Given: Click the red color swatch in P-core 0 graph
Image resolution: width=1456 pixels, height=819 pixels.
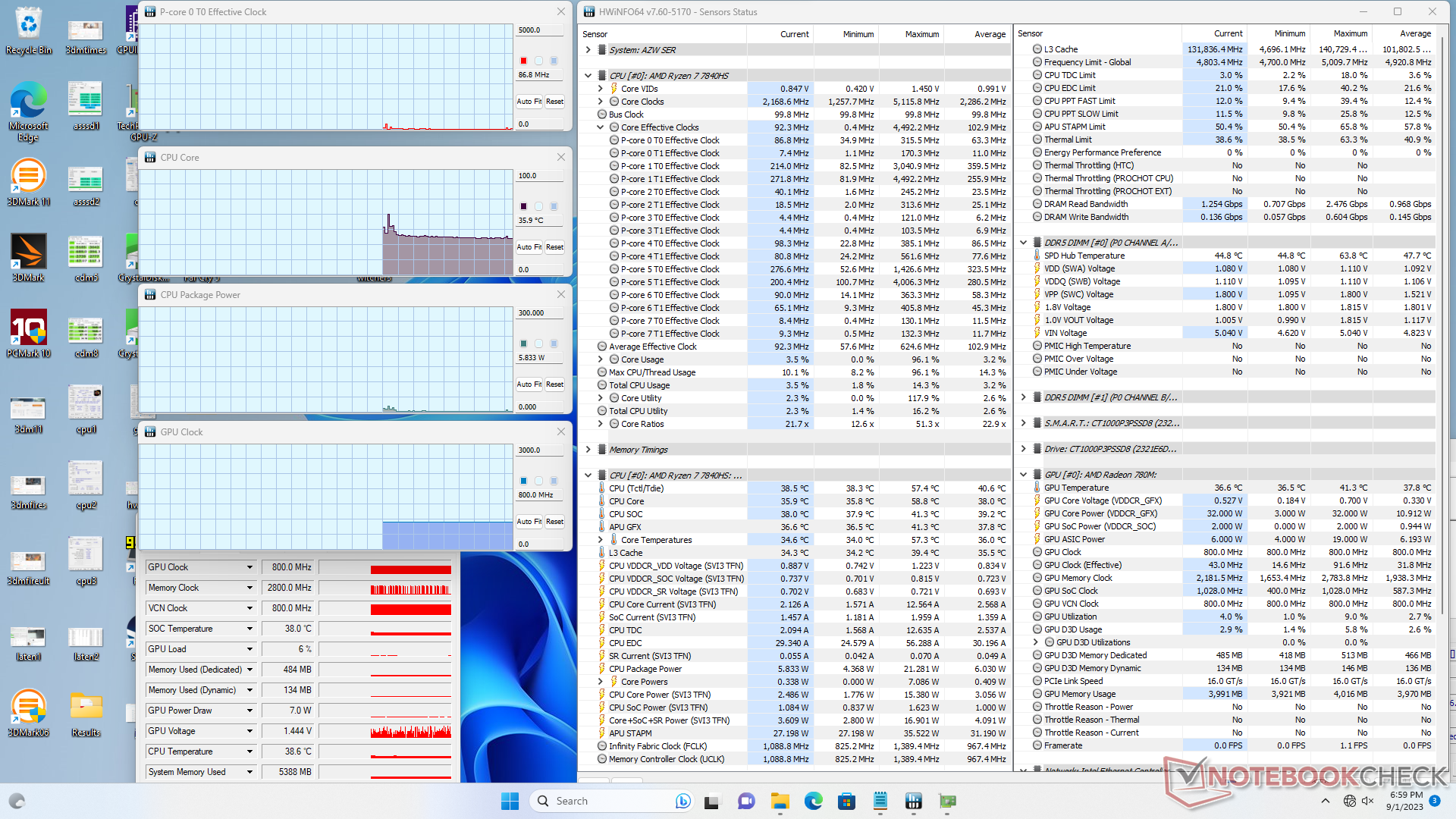Looking at the screenshot, I should 523,61.
